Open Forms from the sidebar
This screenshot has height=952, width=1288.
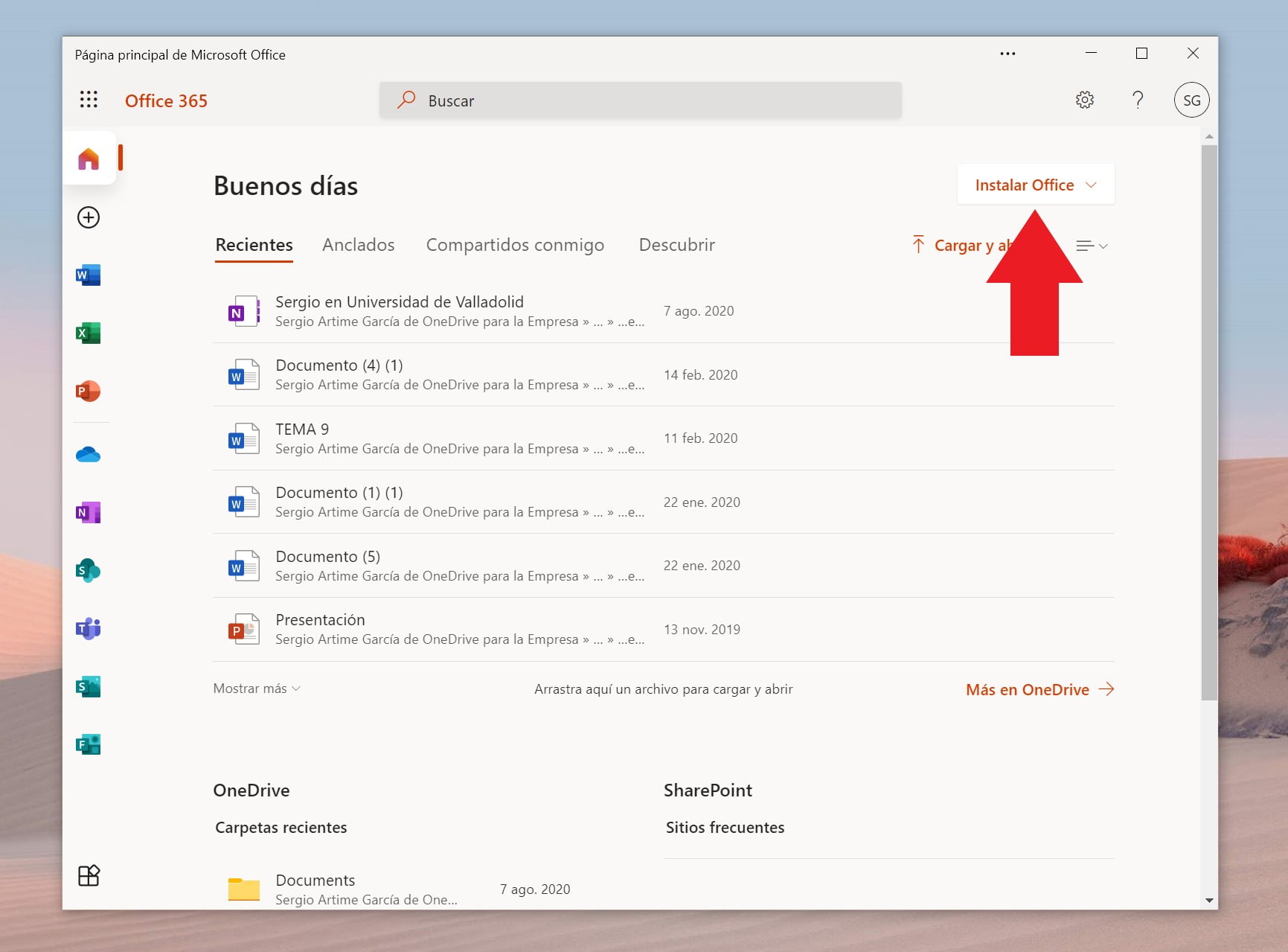[x=89, y=744]
